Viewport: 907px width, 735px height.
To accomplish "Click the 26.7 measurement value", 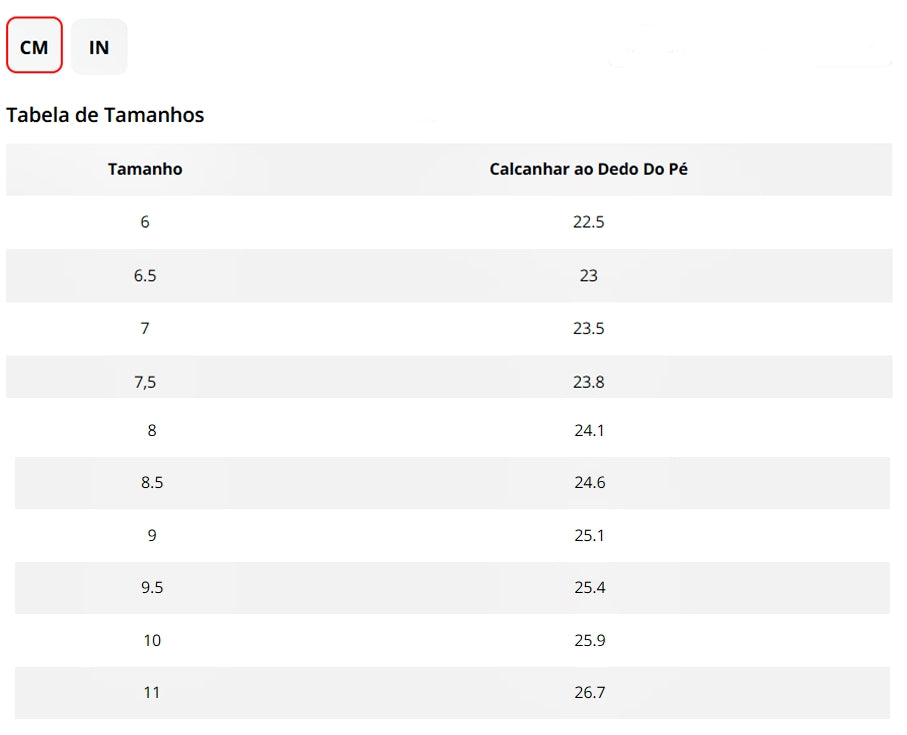I will point(589,692).
